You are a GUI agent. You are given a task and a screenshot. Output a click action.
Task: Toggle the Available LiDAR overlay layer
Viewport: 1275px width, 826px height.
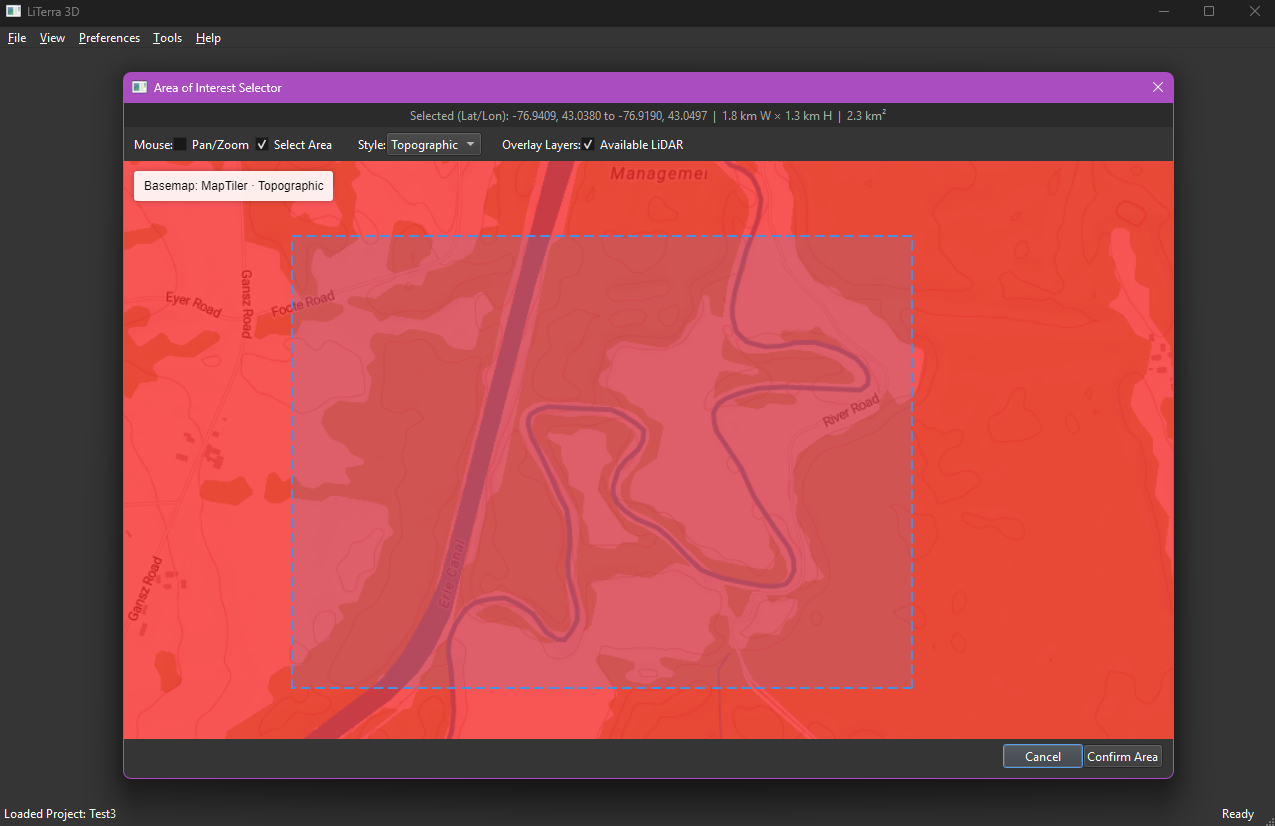587,144
